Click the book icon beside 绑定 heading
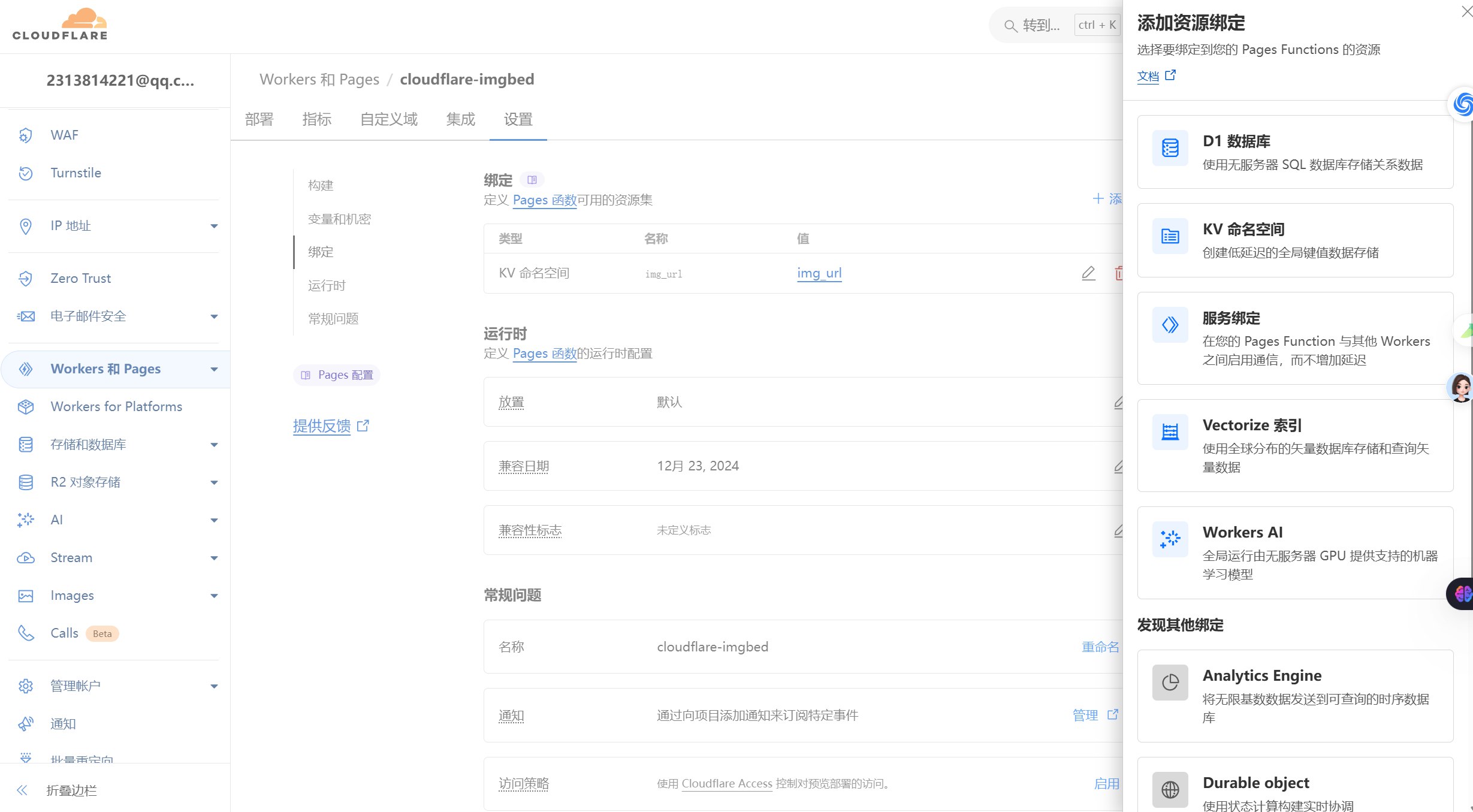This screenshot has height=812, width=1473. coord(532,180)
